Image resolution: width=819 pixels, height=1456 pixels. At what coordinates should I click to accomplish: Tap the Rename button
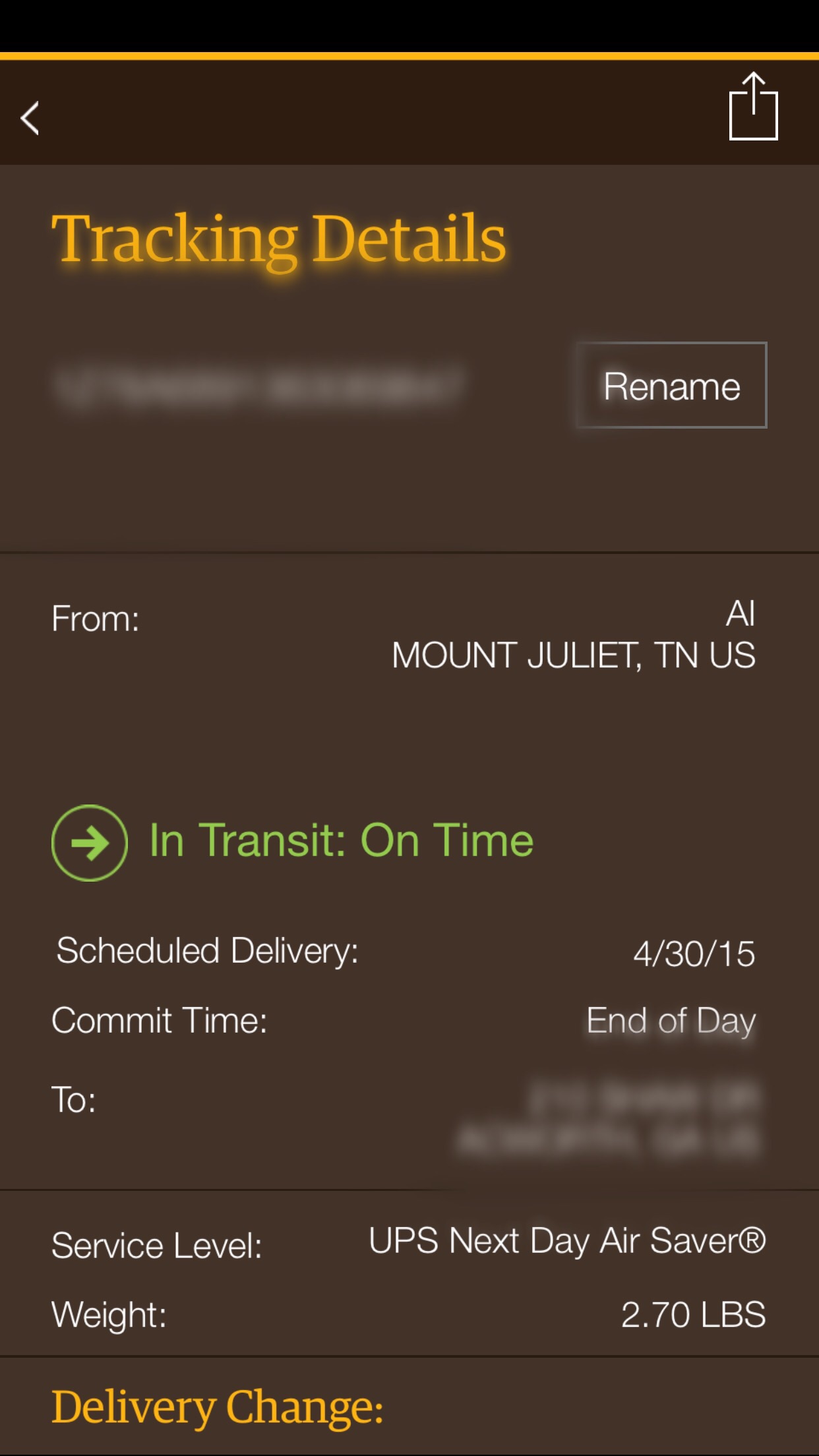click(x=671, y=385)
